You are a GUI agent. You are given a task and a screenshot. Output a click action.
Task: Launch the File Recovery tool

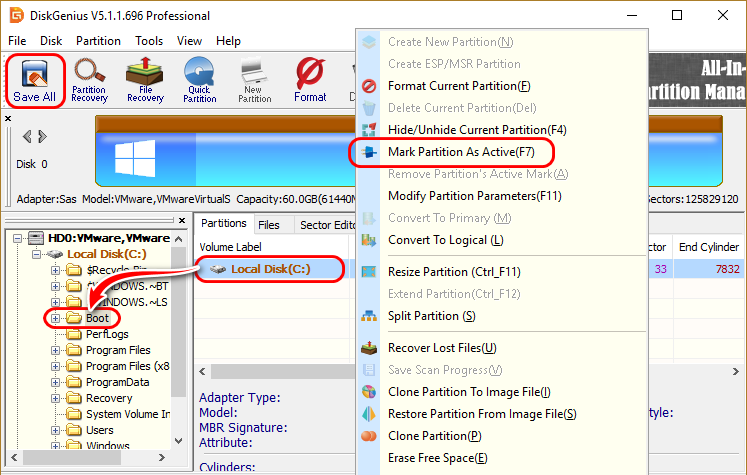145,81
